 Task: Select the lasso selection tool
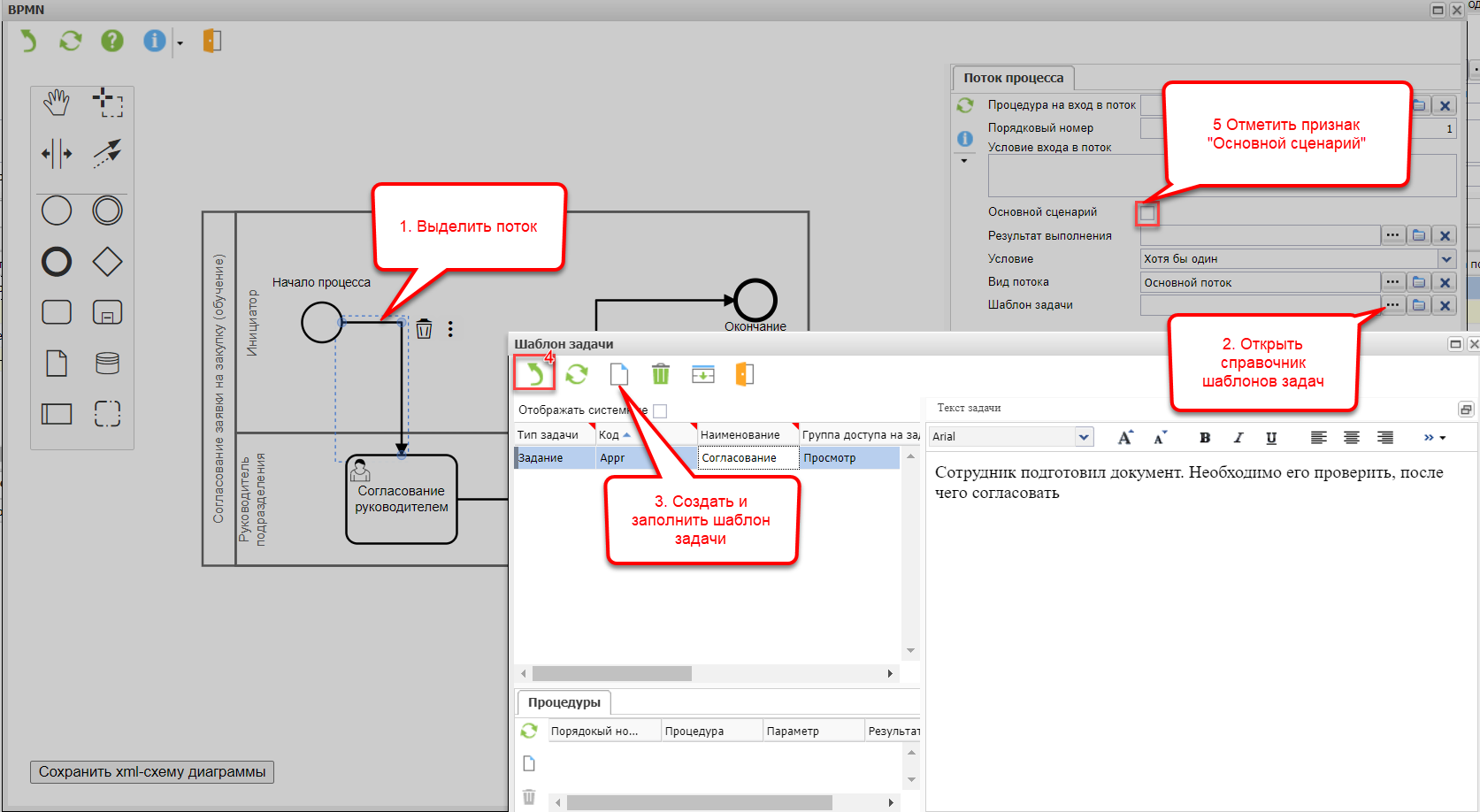click(107, 103)
